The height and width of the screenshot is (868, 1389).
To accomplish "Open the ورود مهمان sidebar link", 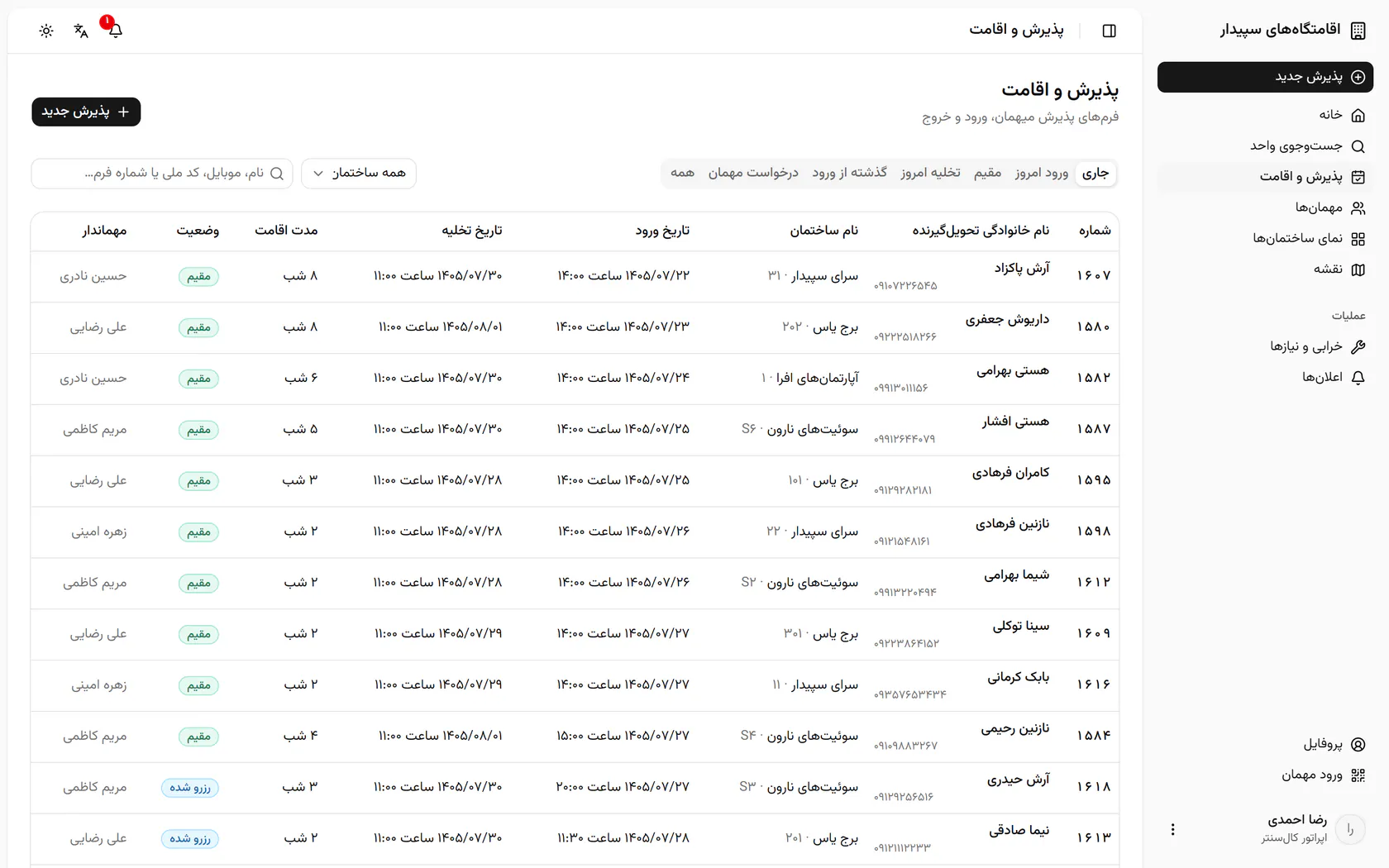I will (1265, 775).
